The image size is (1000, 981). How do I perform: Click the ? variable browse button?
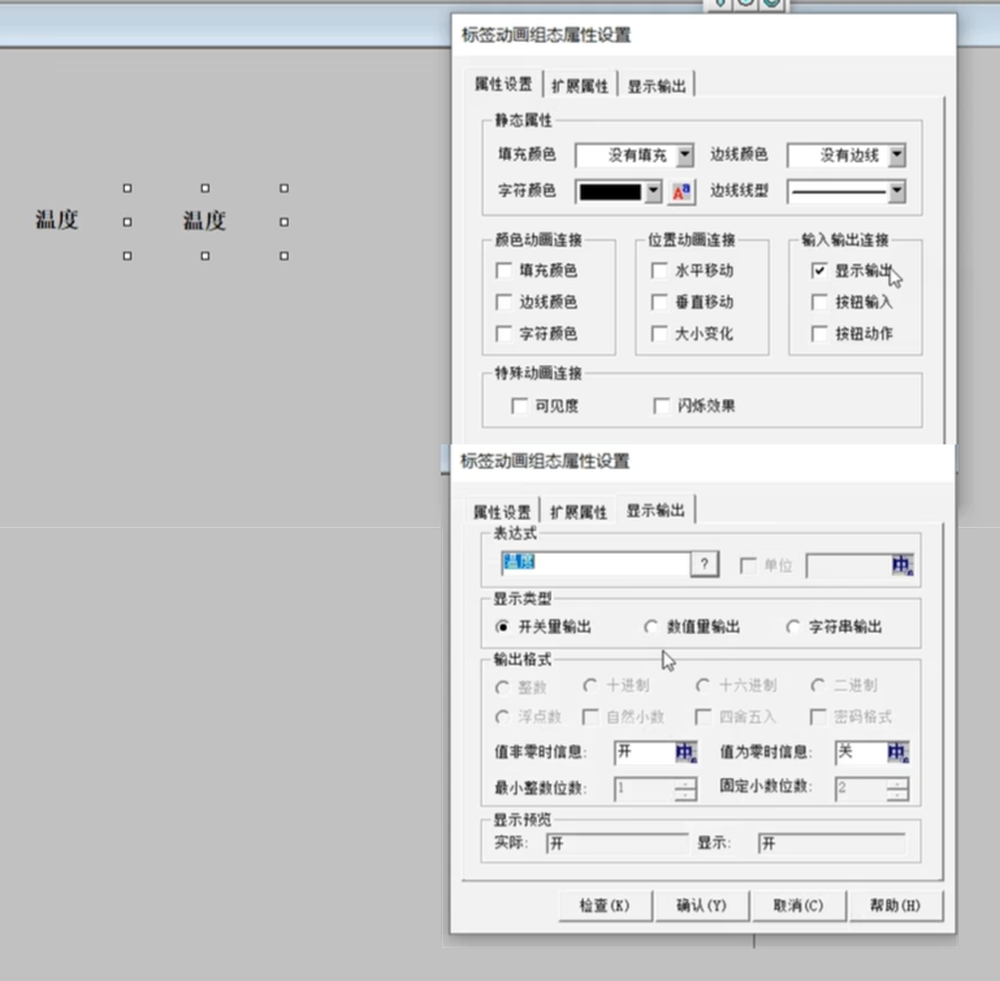704,565
